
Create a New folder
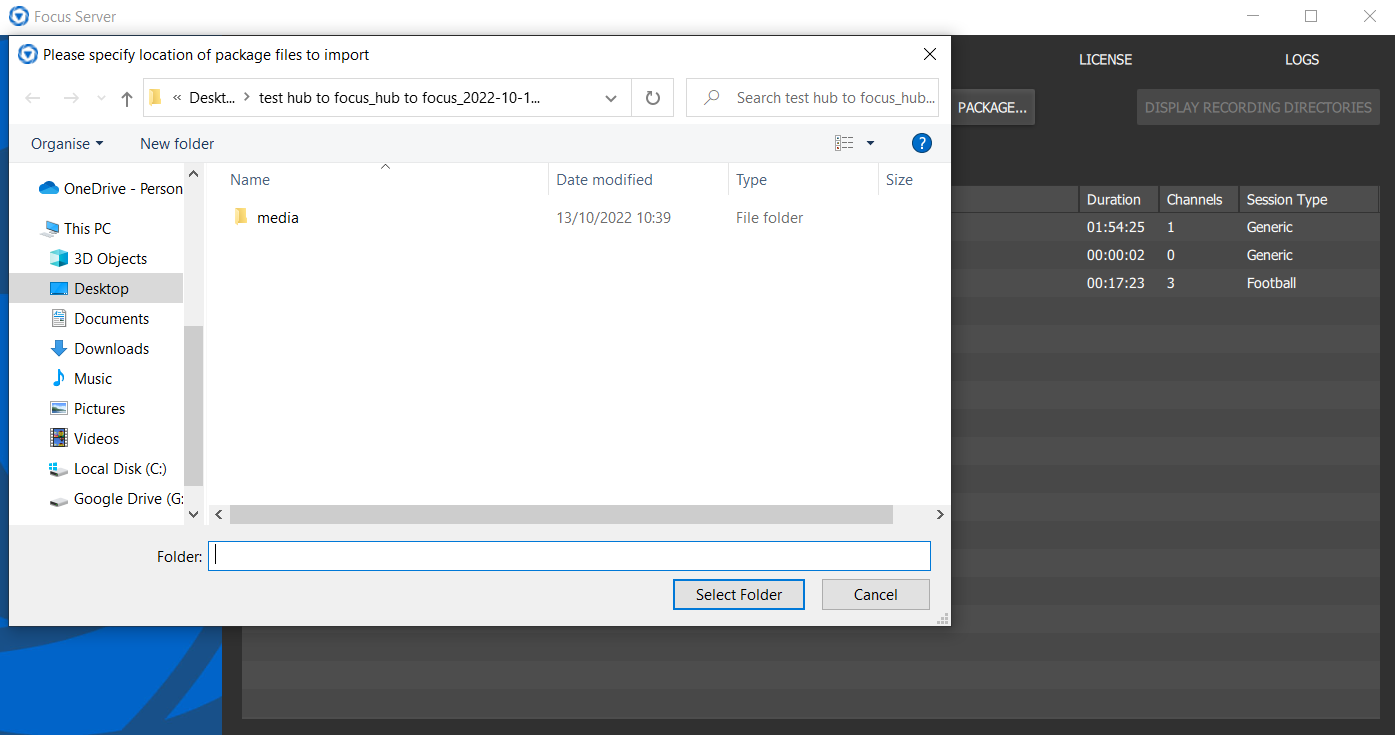[x=177, y=144]
